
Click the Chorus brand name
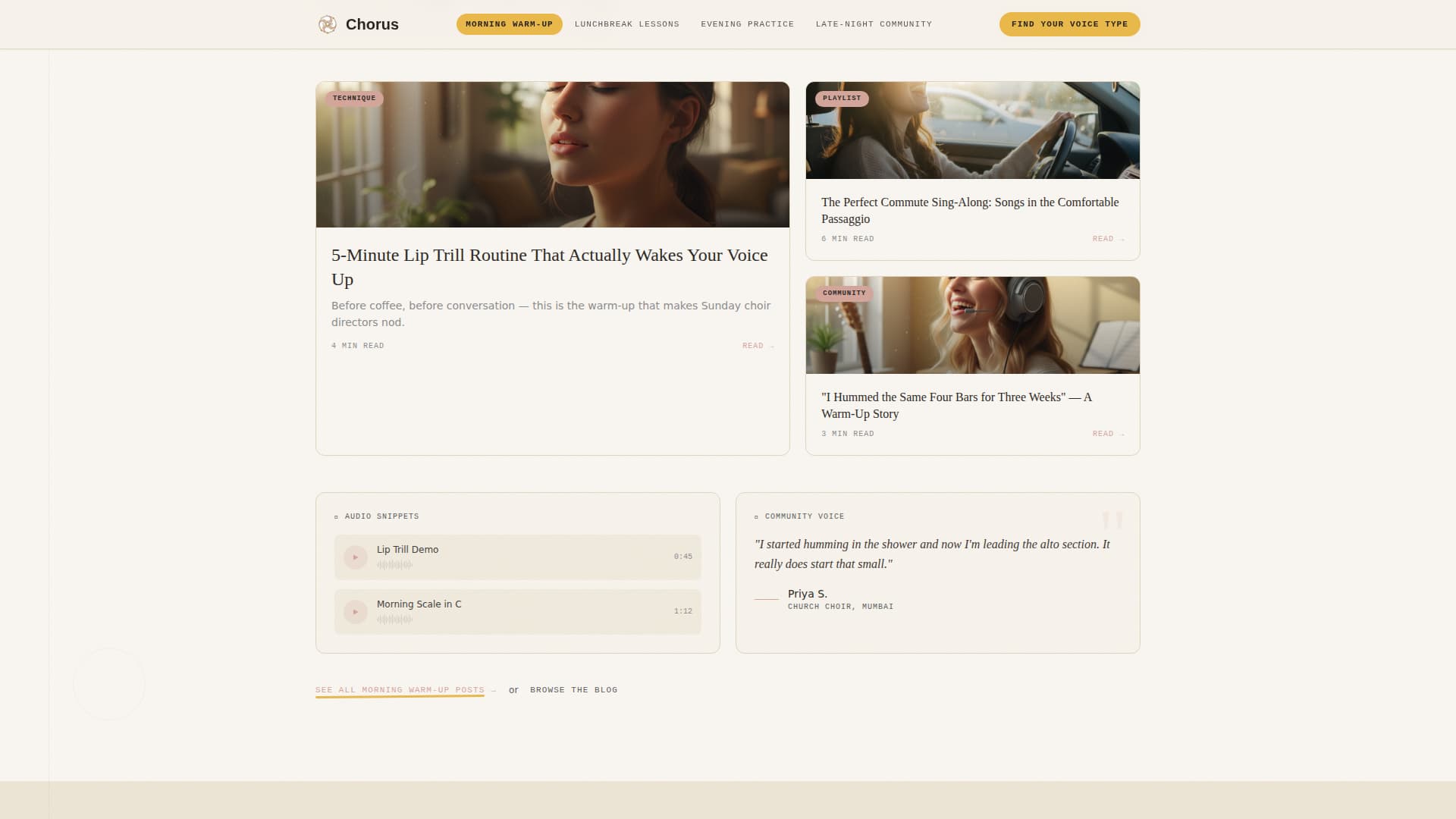(372, 24)
